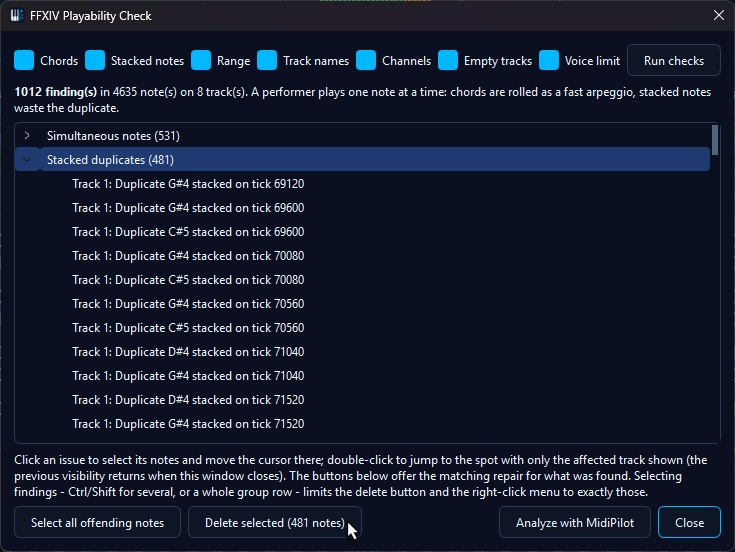Click Select all offending notes button

click(98, 522)
